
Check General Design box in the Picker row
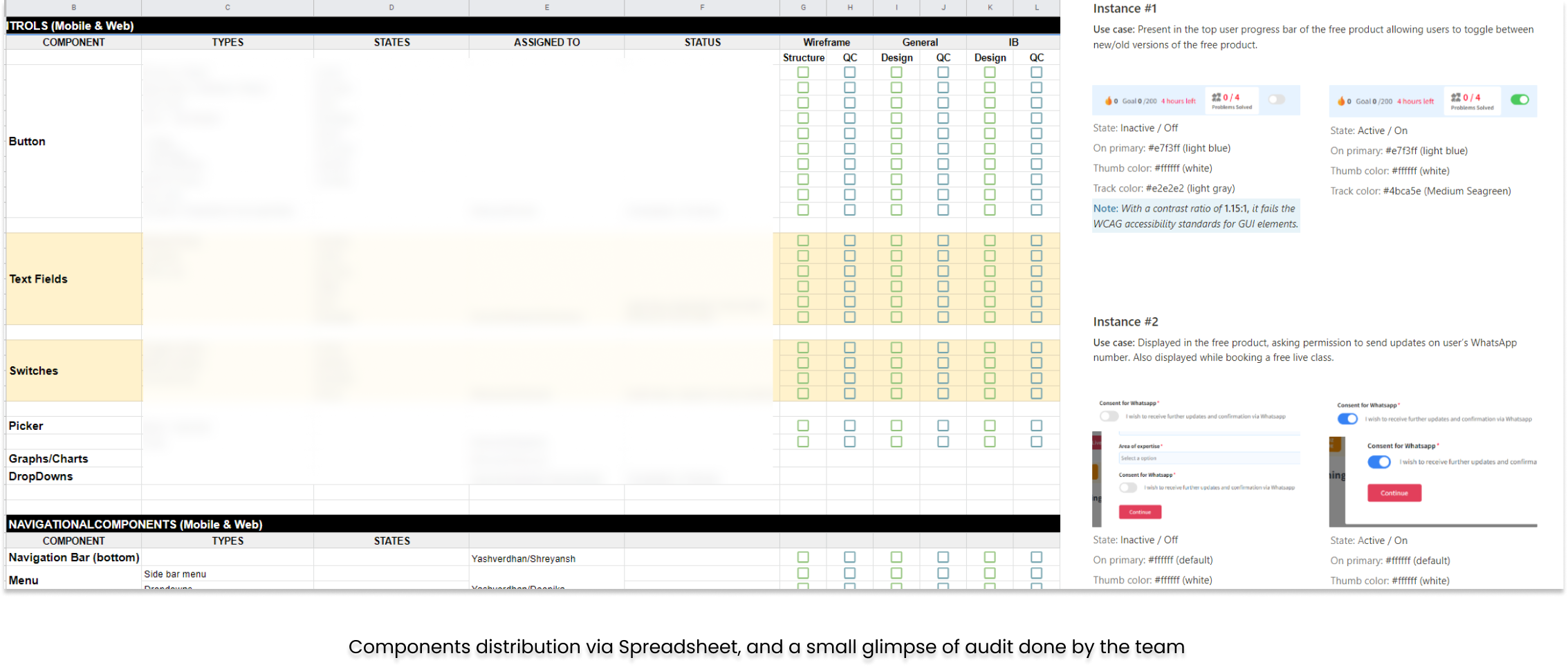pyautogui.click(x=896, y=426)
